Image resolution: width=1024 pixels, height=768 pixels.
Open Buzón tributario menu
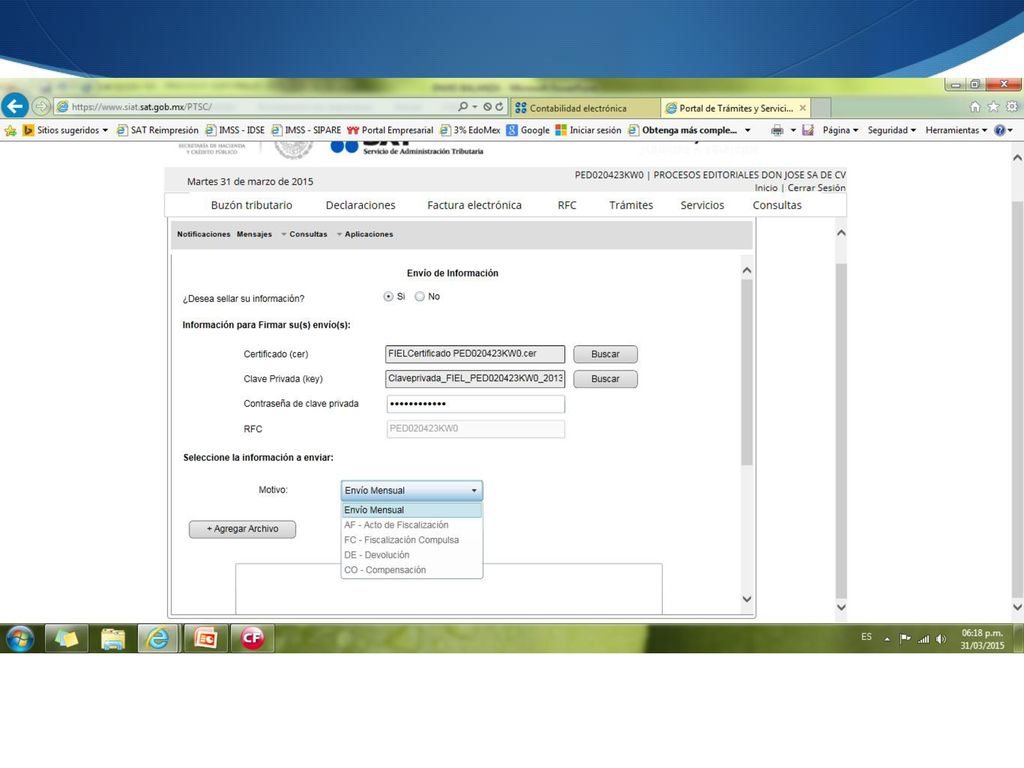pos(251,205)
